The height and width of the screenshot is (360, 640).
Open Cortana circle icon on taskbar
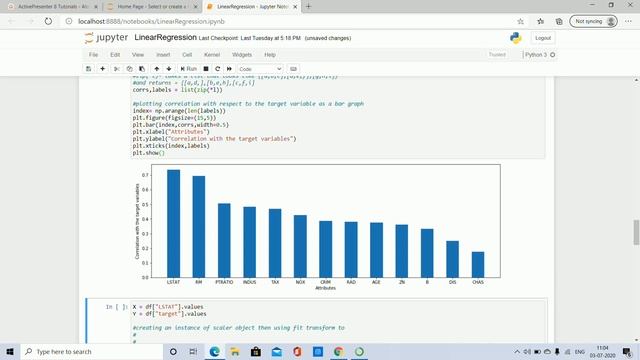point(173,351)
